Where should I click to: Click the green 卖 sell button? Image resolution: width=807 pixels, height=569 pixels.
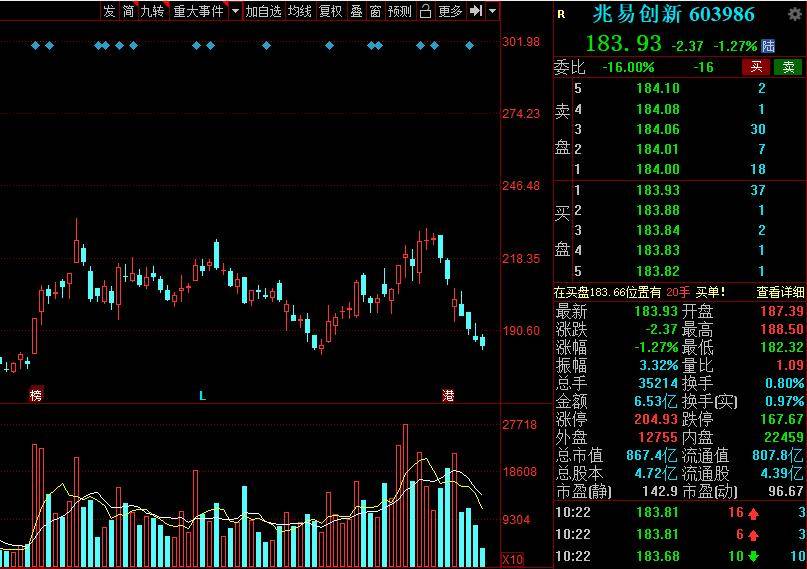[x=788, y=67]
